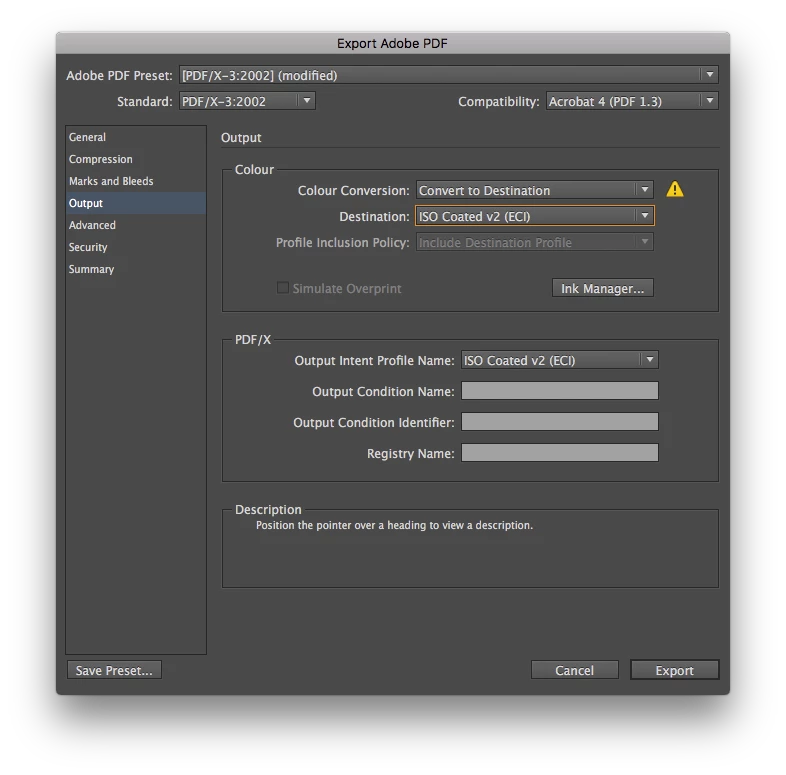
Task: Click the yellow warning icon beside Colour Conversion
Action: coord(675,189)
